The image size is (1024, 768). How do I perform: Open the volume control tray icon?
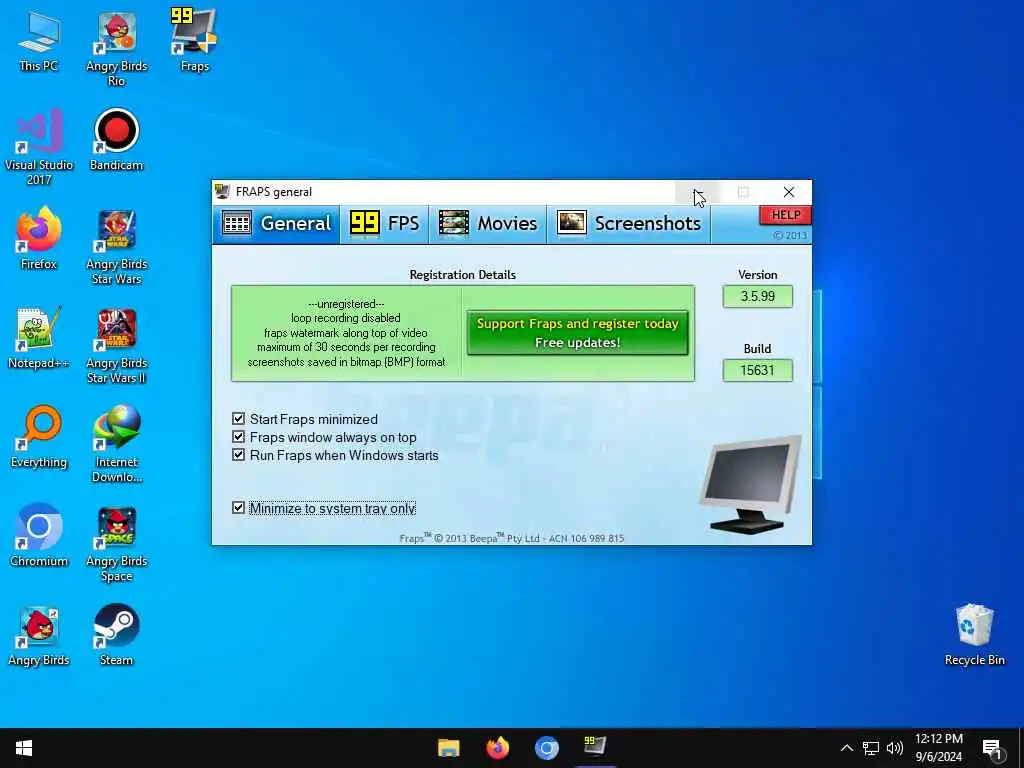click(x=895, y=748)
